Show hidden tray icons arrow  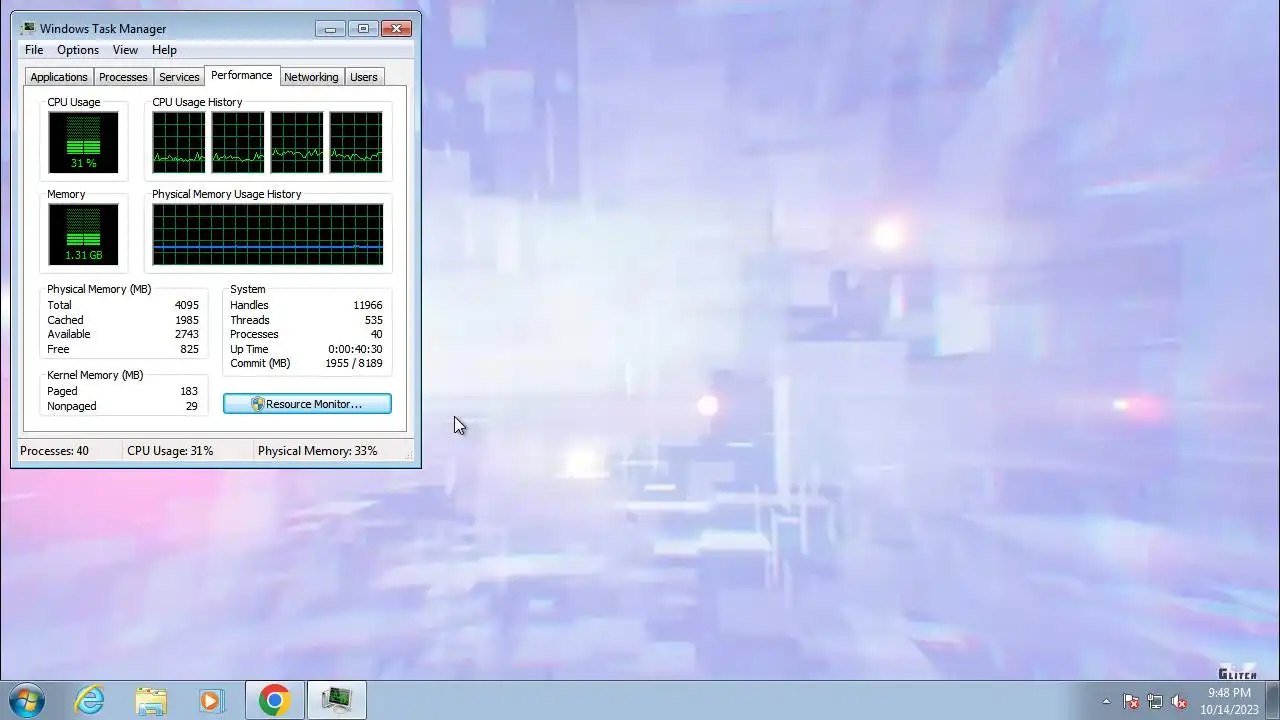(x=1106, y=701)
